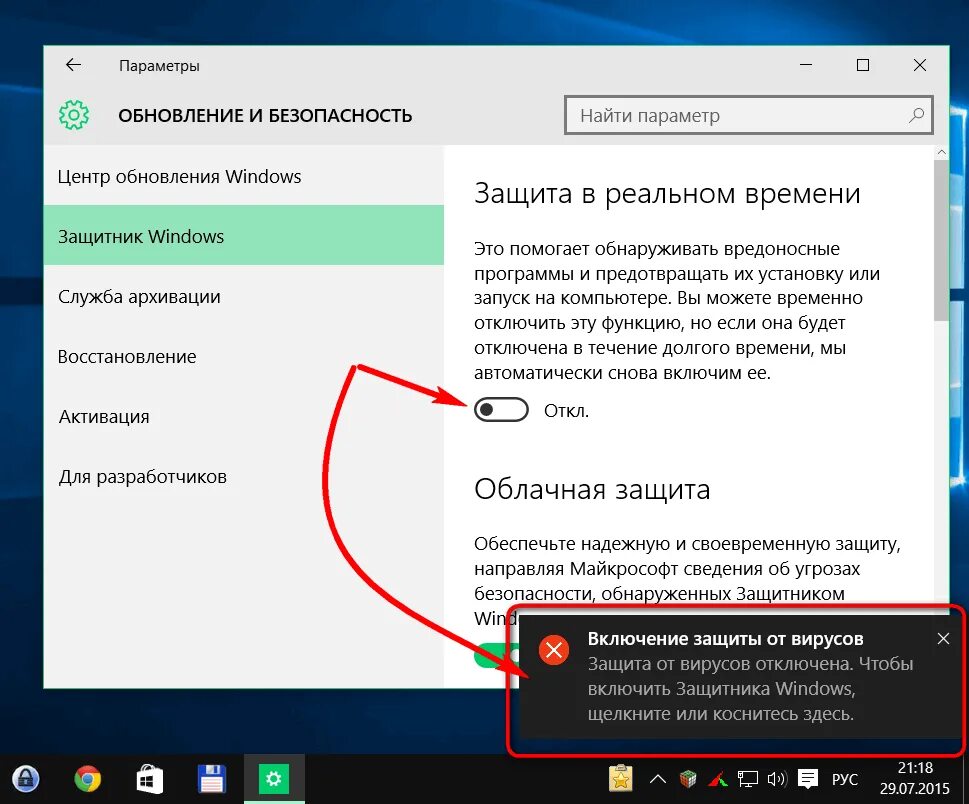
Task: Open Активация section
Action: tap(243, 417)
